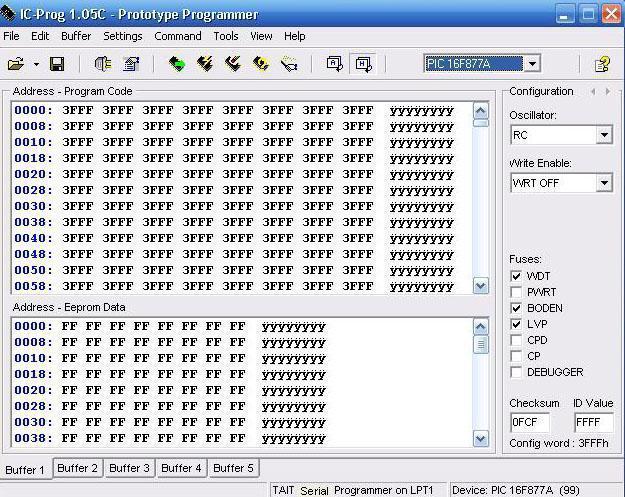Click Eeprom Data scrollbar thumb

tap(481, 344)
